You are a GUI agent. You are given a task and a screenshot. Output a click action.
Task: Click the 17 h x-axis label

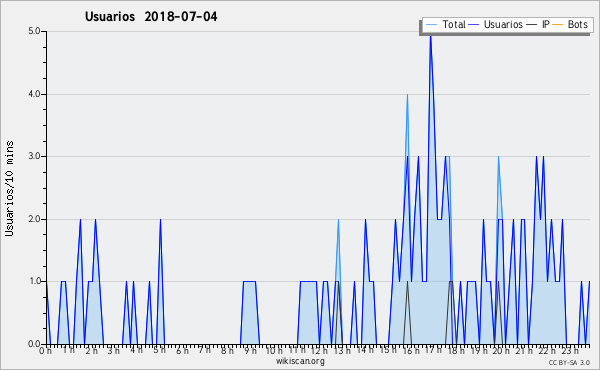pos(433,350)
